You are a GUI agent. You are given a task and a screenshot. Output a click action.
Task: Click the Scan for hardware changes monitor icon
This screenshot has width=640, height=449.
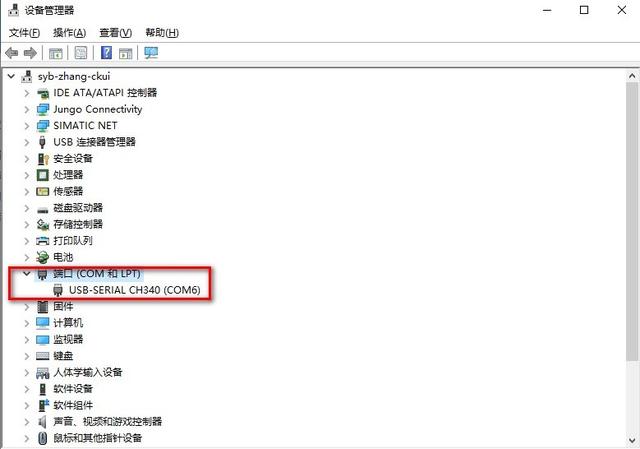pyautogui.click(x=151, y=53)
